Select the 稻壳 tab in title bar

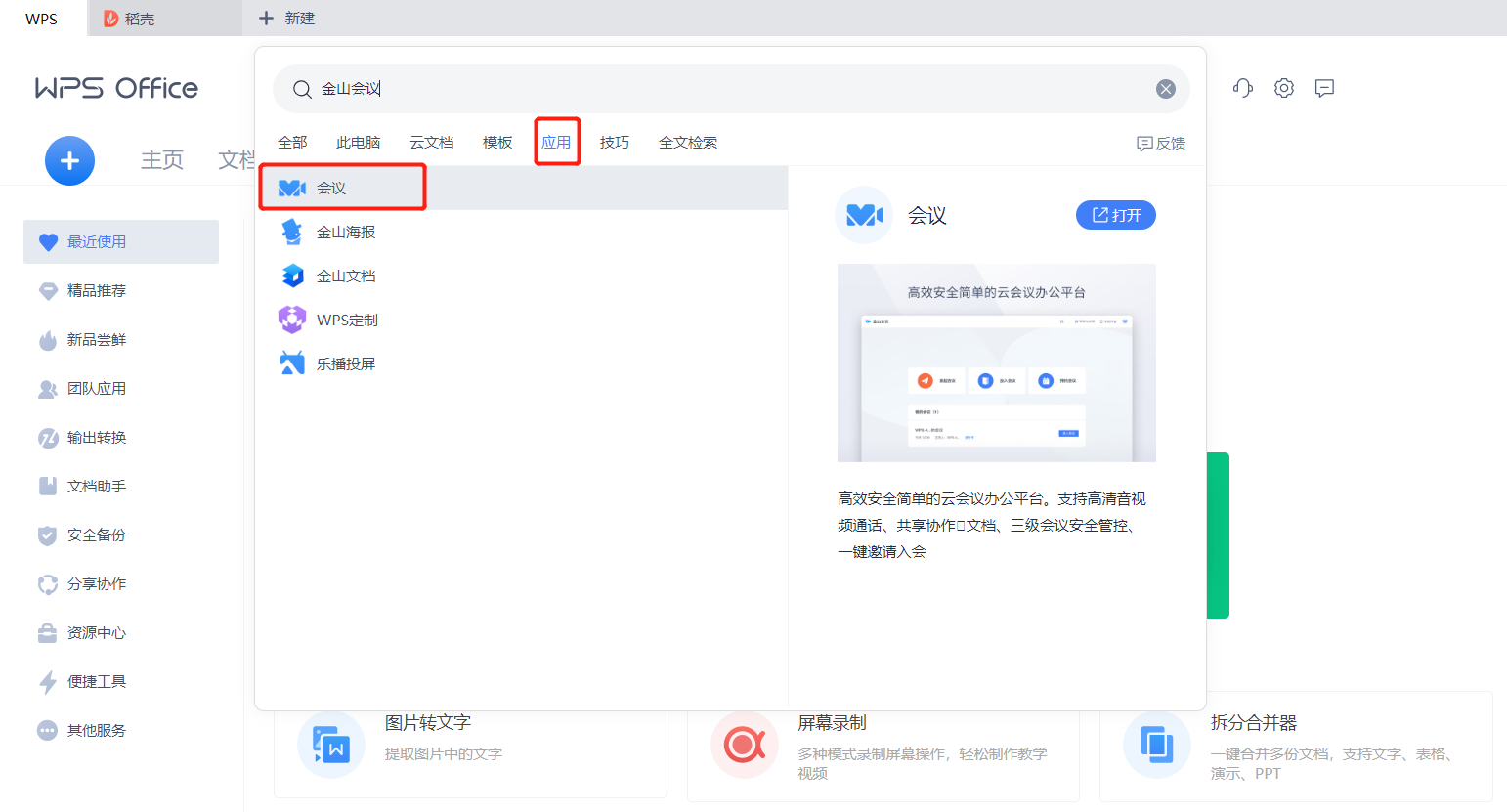click(165, 19)
